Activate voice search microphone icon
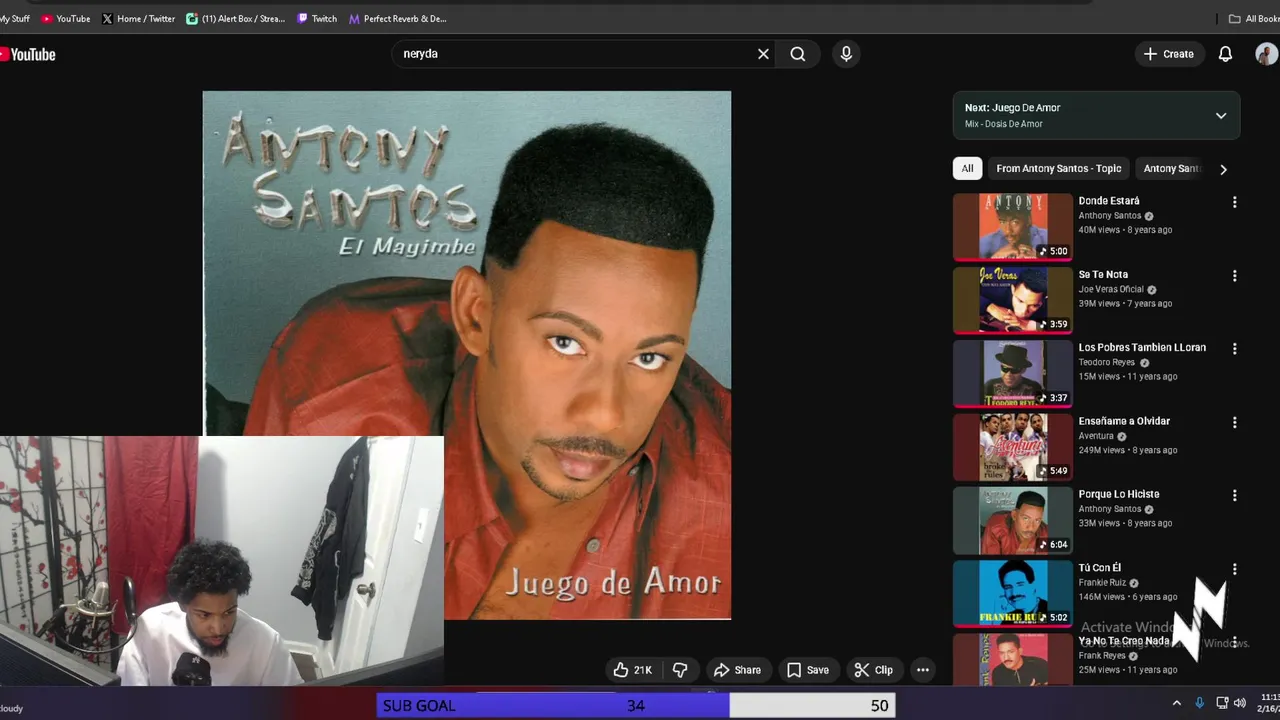This screenshot has width=1280, height=720. coord(846,54)
